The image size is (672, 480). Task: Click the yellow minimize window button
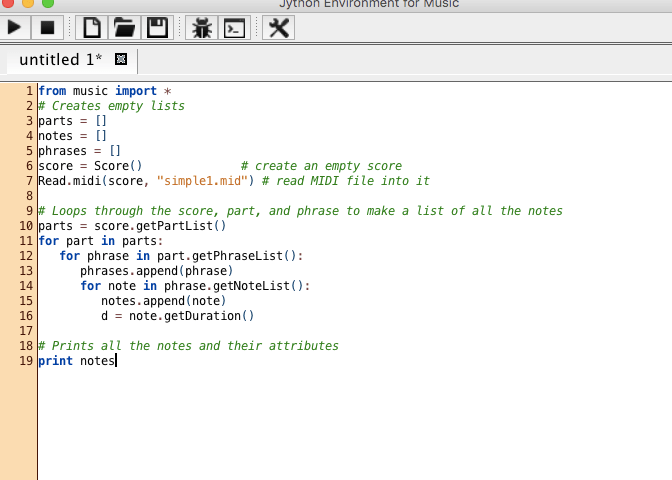[30, 3]
